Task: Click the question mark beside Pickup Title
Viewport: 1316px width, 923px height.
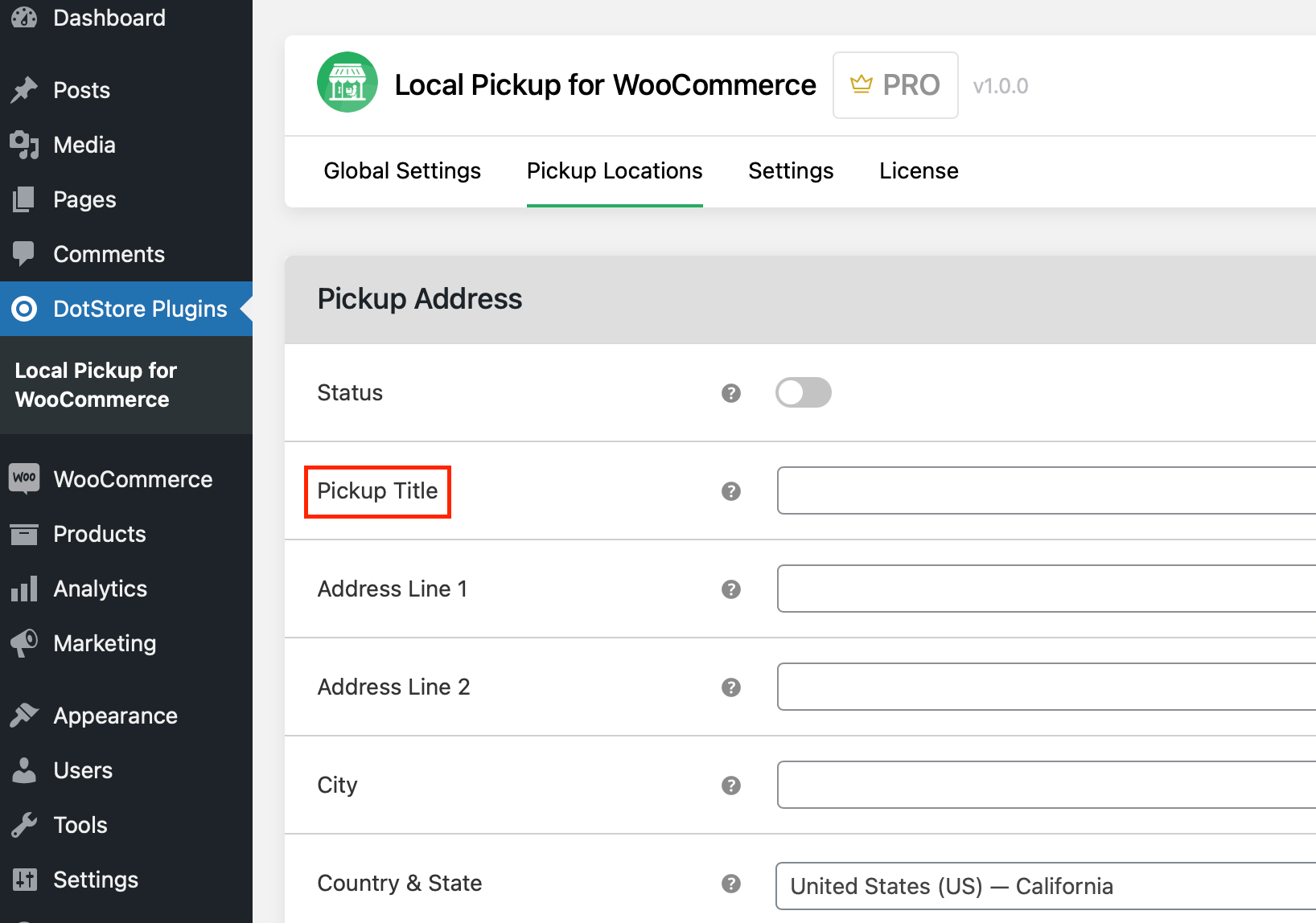Action: click(x=730, y=491)
